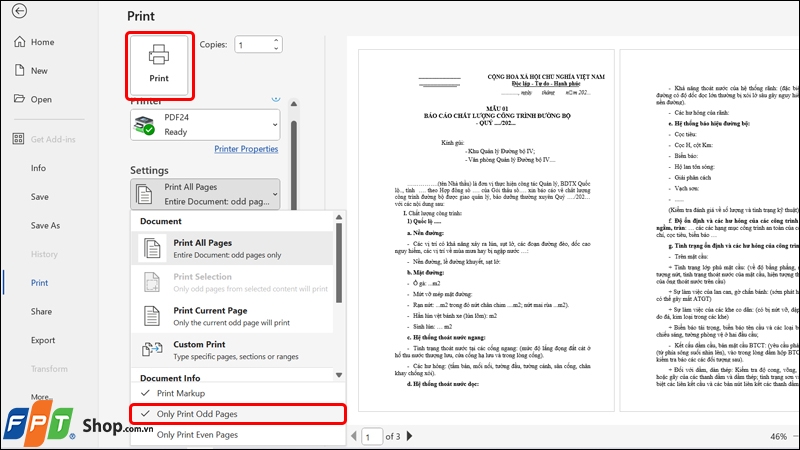
Task: Click the Home house icon
Action: coord(19,41)
